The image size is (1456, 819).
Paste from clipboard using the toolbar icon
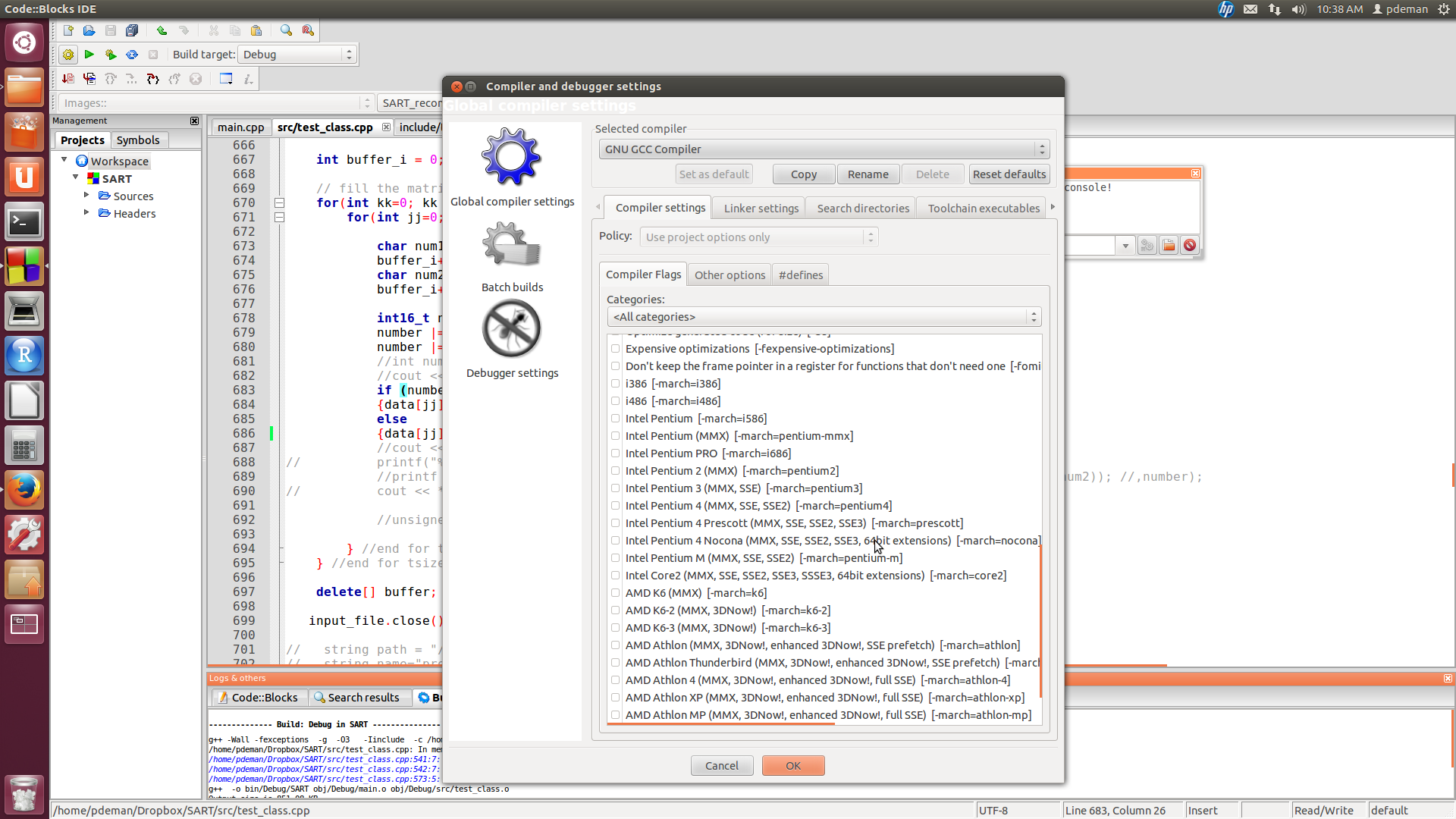pos(256,30)
